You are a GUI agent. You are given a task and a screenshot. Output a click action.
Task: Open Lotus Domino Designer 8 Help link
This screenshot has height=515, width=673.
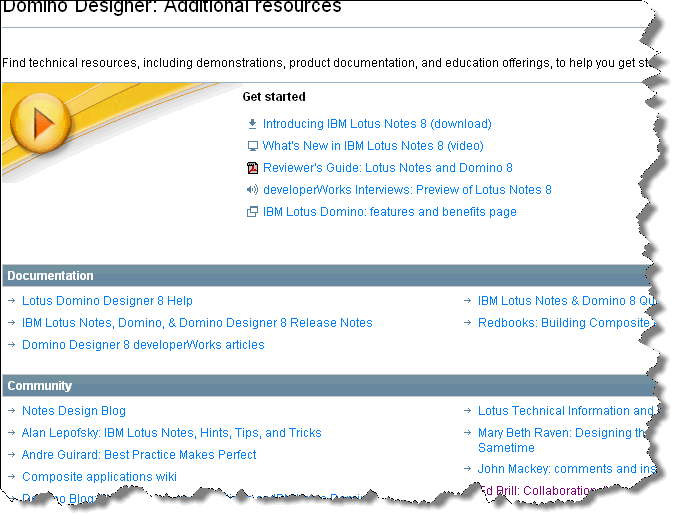(x=107, y=301)
